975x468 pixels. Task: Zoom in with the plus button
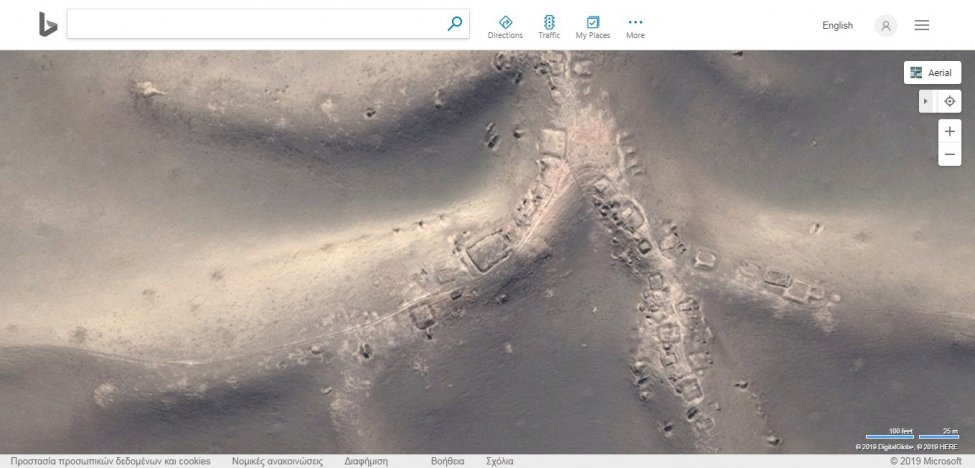950,131
